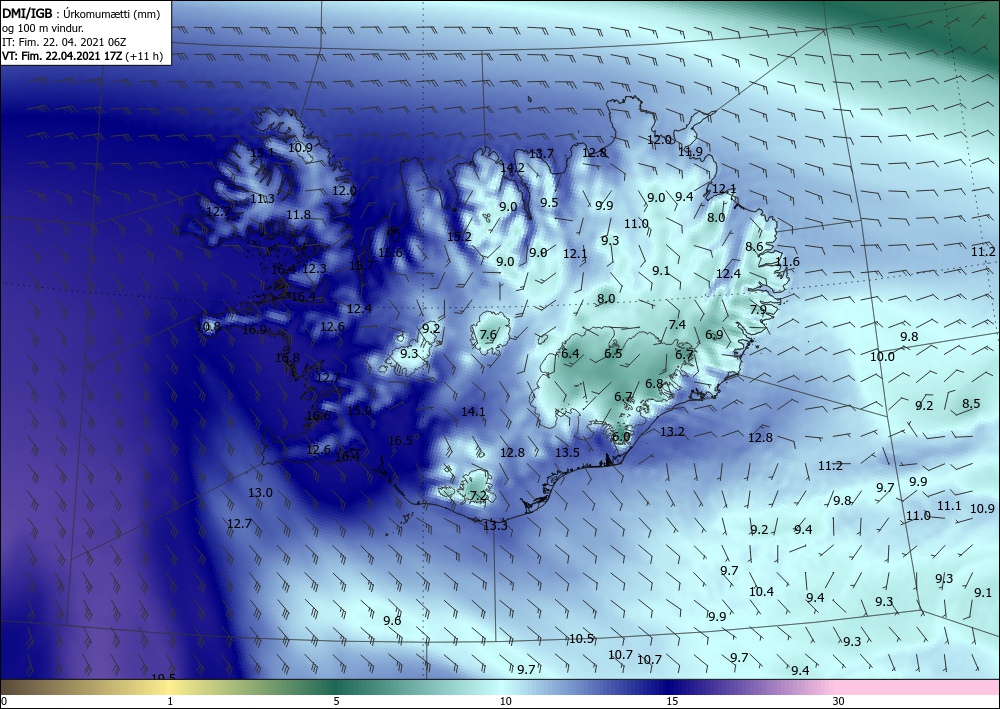The image size is (1000, 709).
Task: Select the IT: Fim. 22. 04. 2021 06Z line
Action: pyautogui.click(x=64, y=42)
